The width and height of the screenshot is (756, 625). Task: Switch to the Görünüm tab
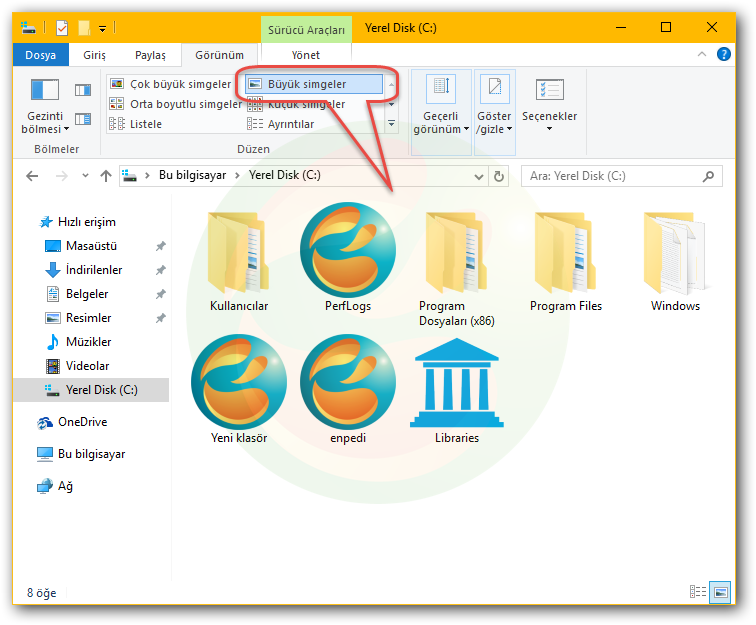[x=219, y=55]
